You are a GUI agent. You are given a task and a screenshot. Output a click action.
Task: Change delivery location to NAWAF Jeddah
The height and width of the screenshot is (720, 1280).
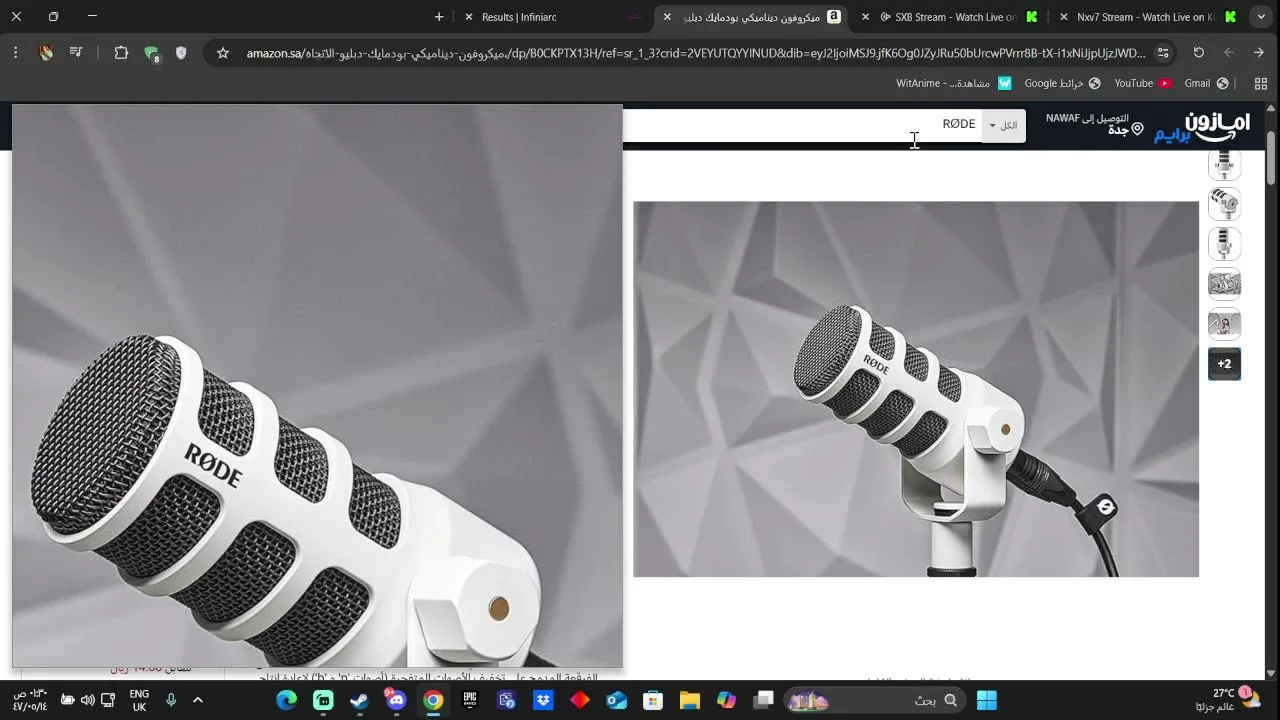pyautogui.click(x=1094, y=124)
